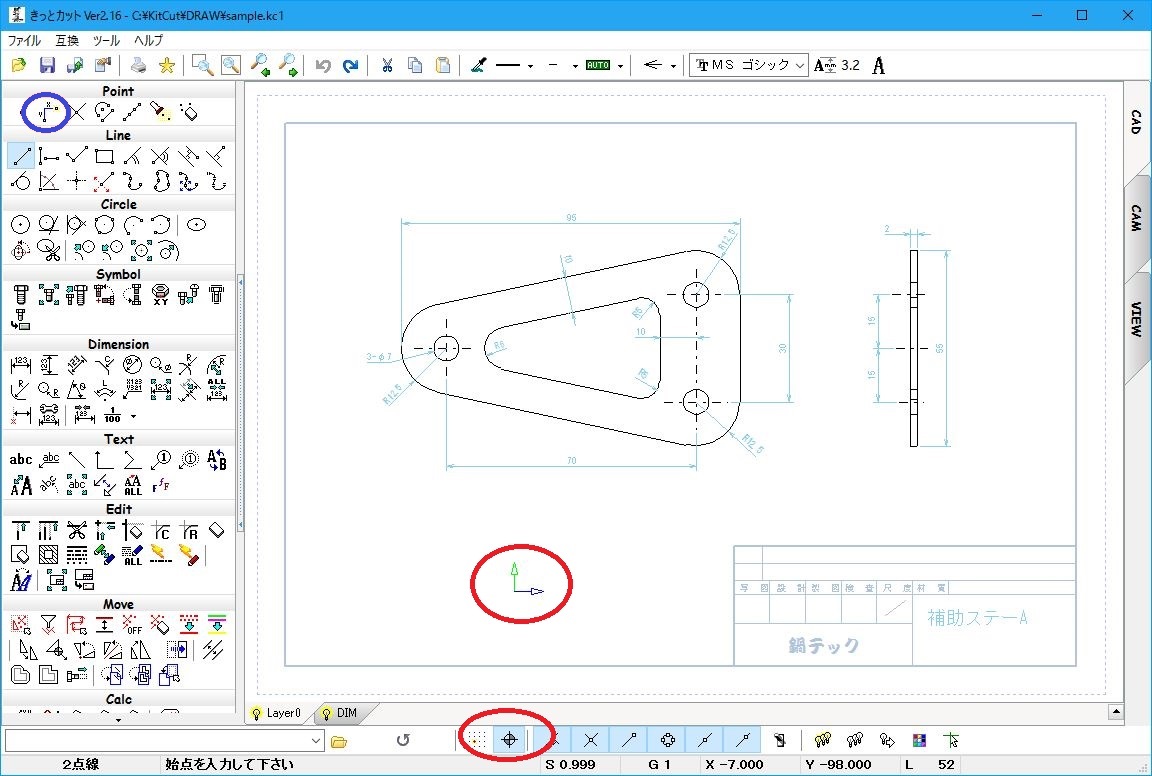
Task: Open the ツール menu
Action: tap(107, 40)
